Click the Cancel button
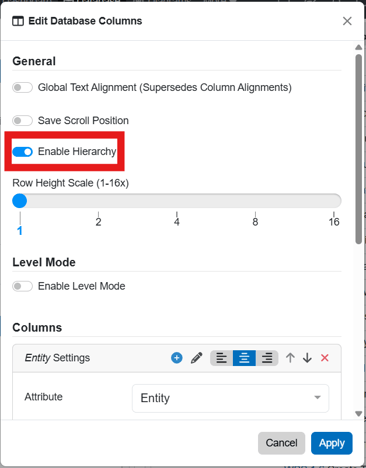 coord(281,443)
